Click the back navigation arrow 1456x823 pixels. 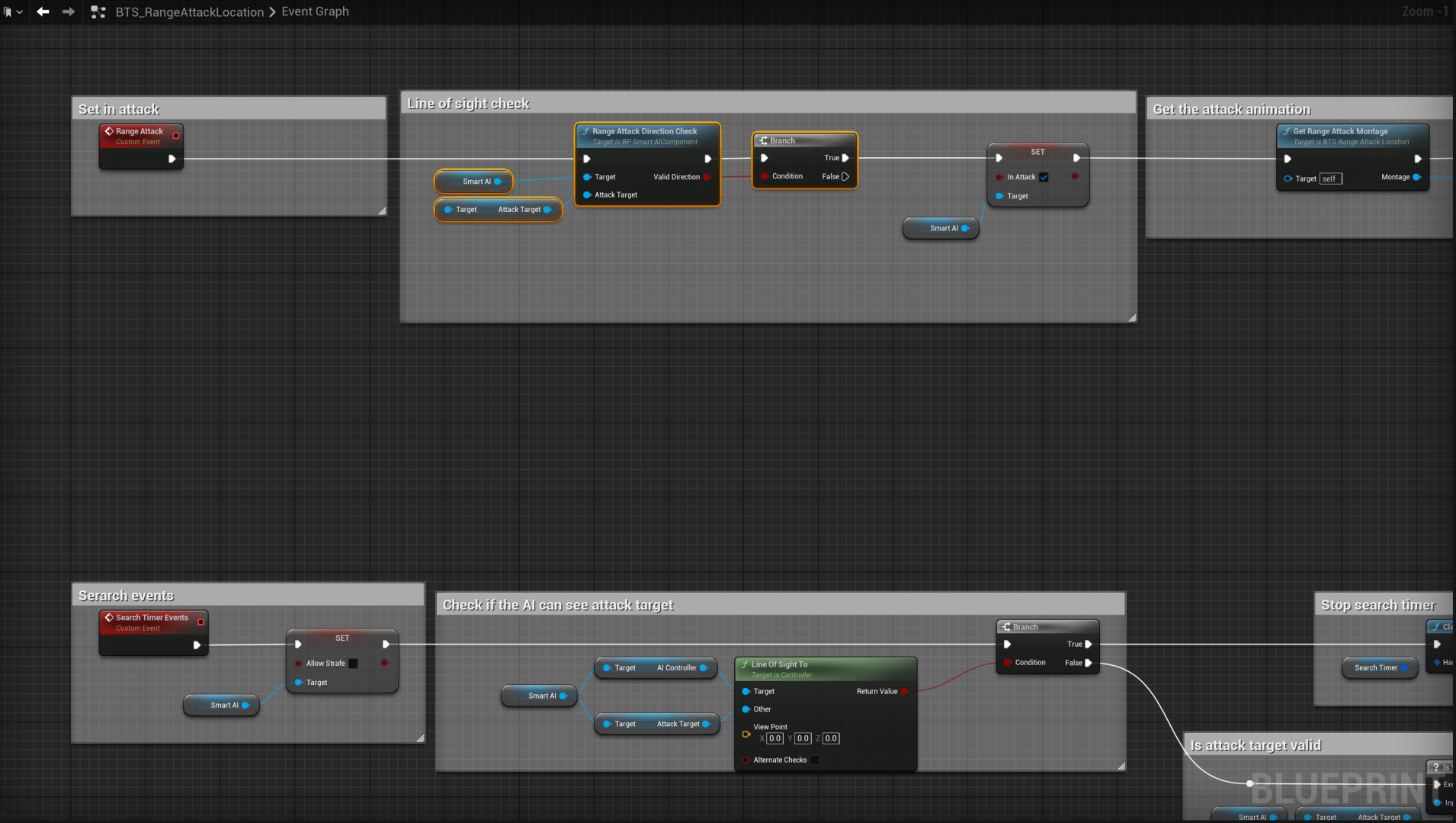point(43,11)
